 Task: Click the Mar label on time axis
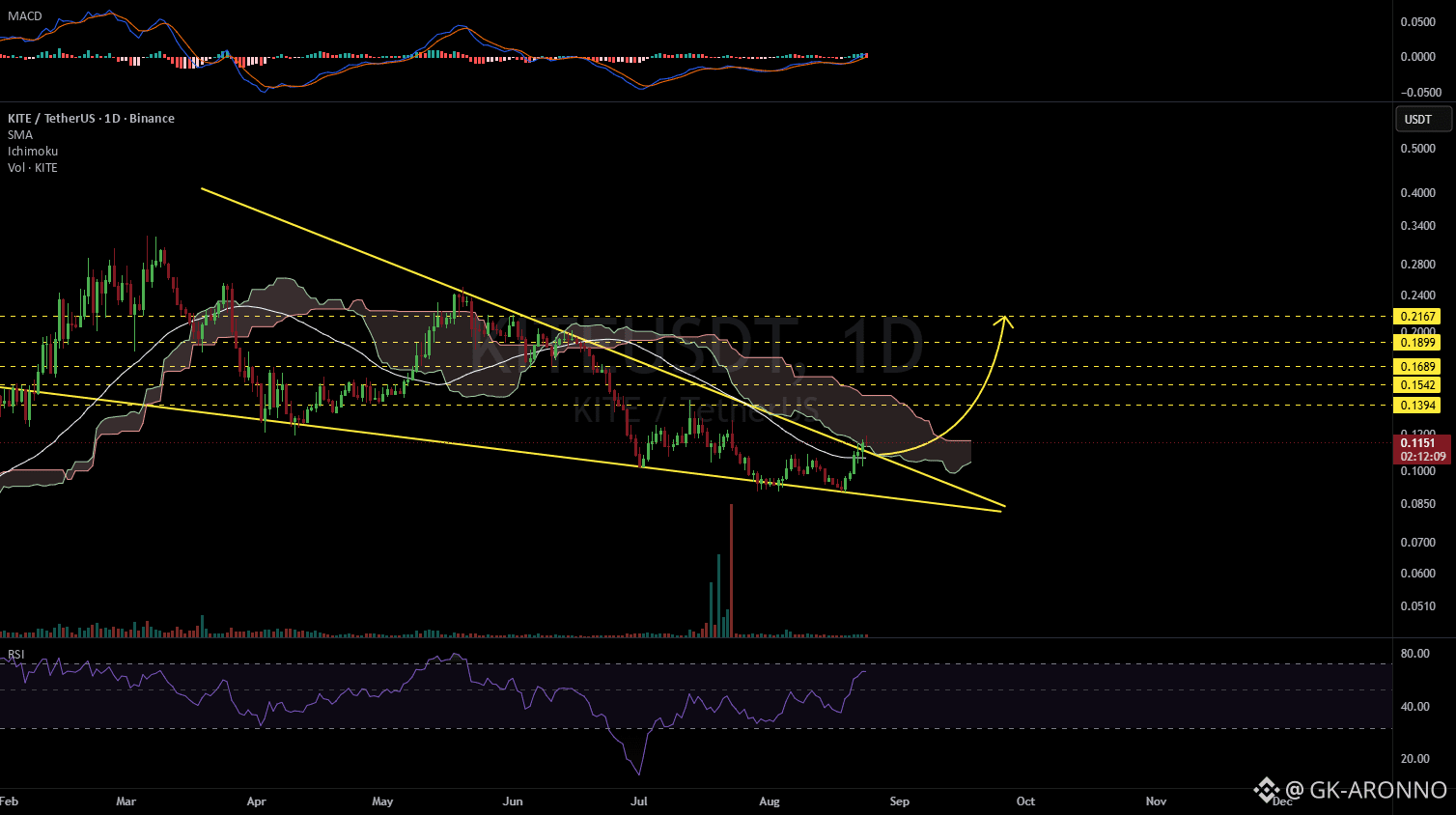pyautogui.click(x=126, y=801)
